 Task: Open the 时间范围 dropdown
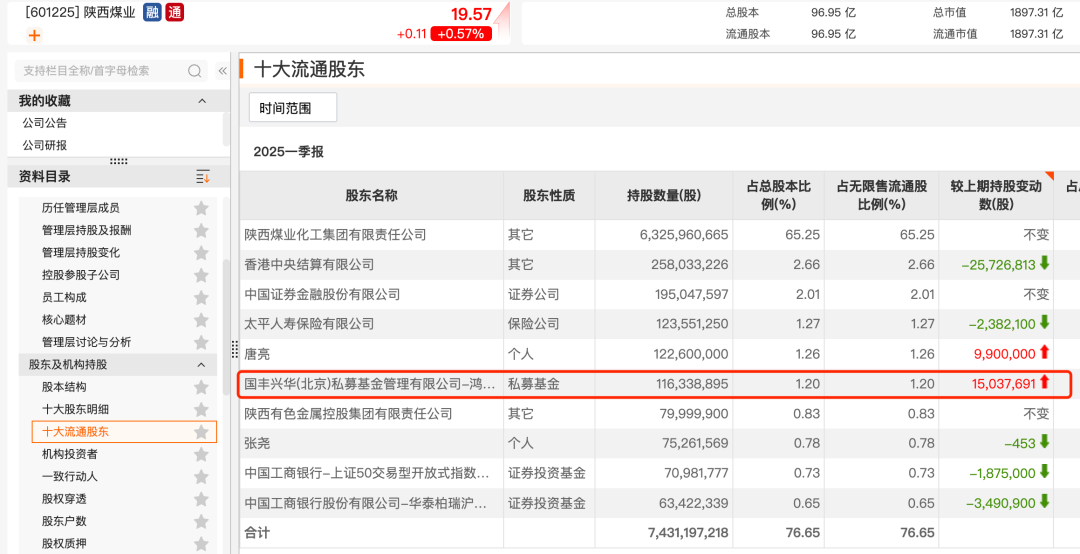pyautogui.click(x=292, y=108)
